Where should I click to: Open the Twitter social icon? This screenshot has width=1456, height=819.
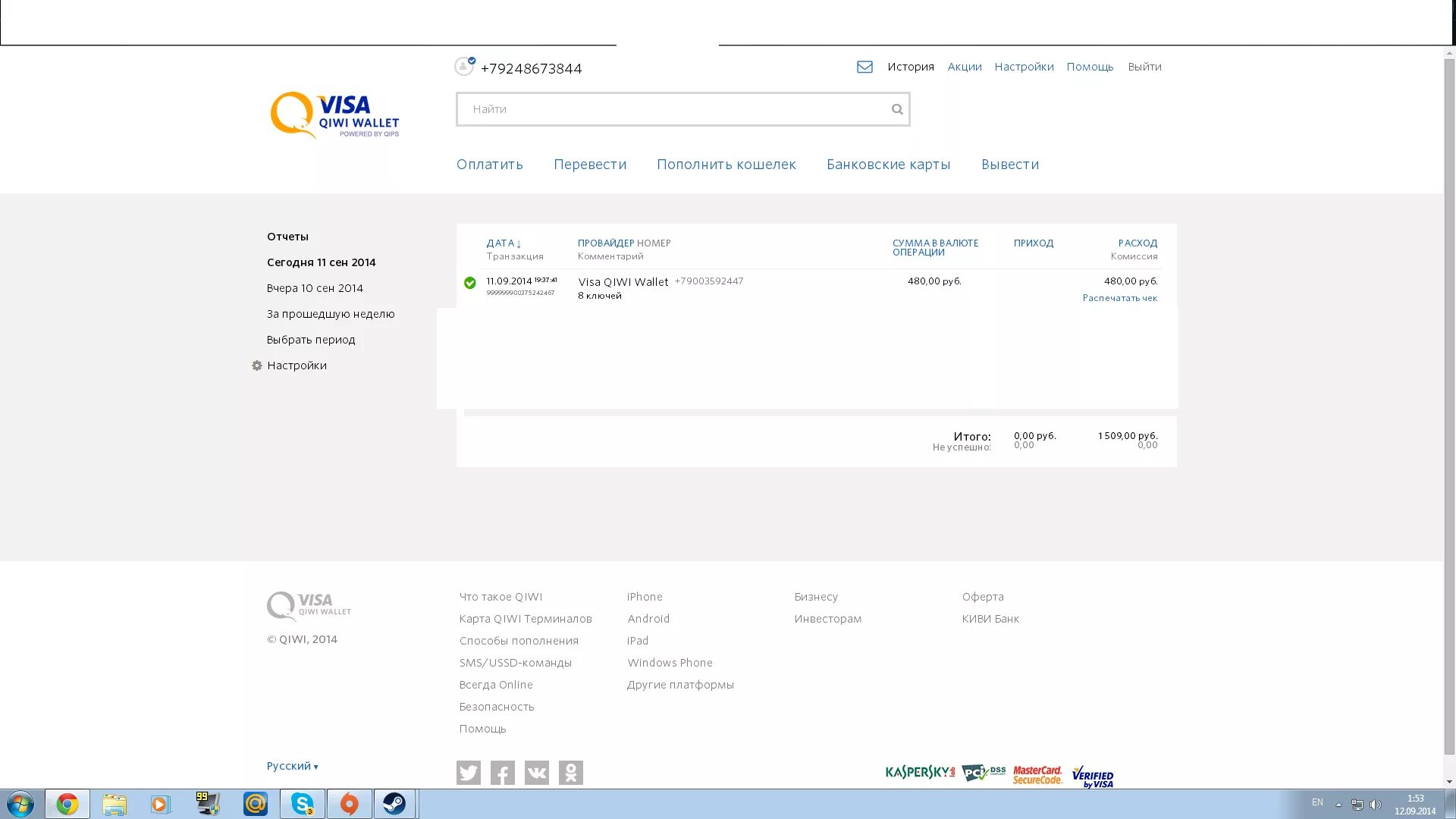pos(469,773)
